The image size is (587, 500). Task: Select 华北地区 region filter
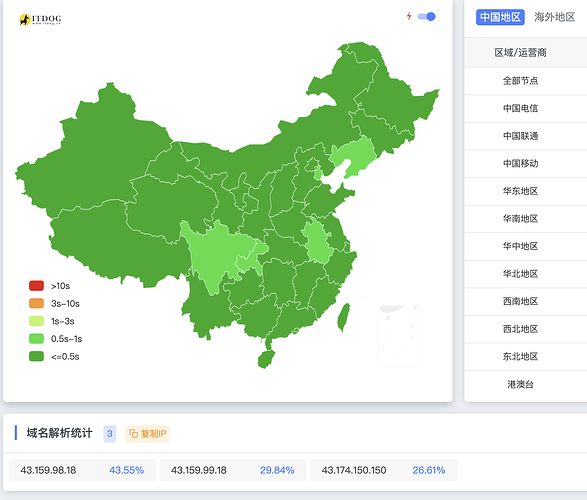[520, 274]
